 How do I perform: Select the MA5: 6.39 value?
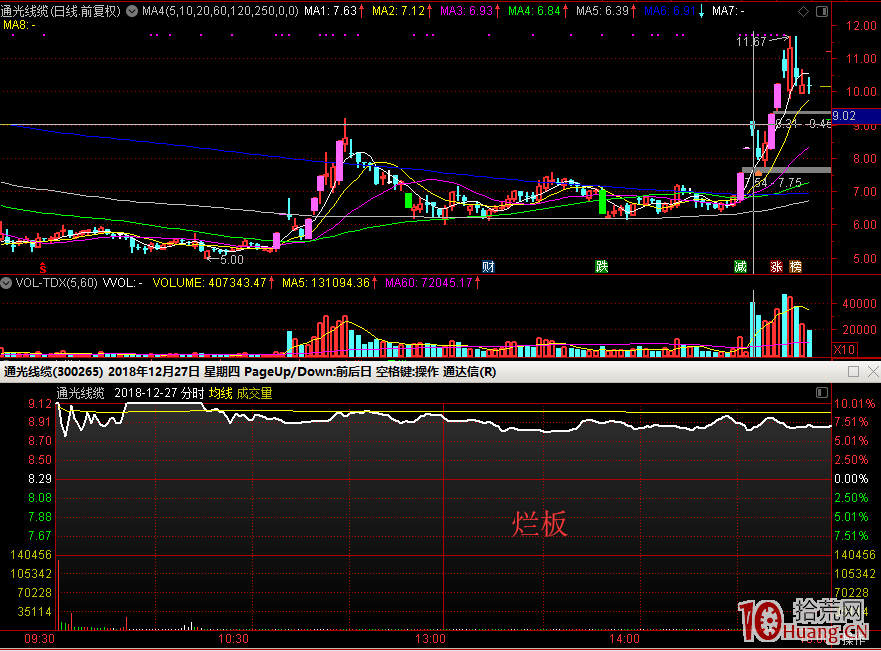(x=602, y=11)
